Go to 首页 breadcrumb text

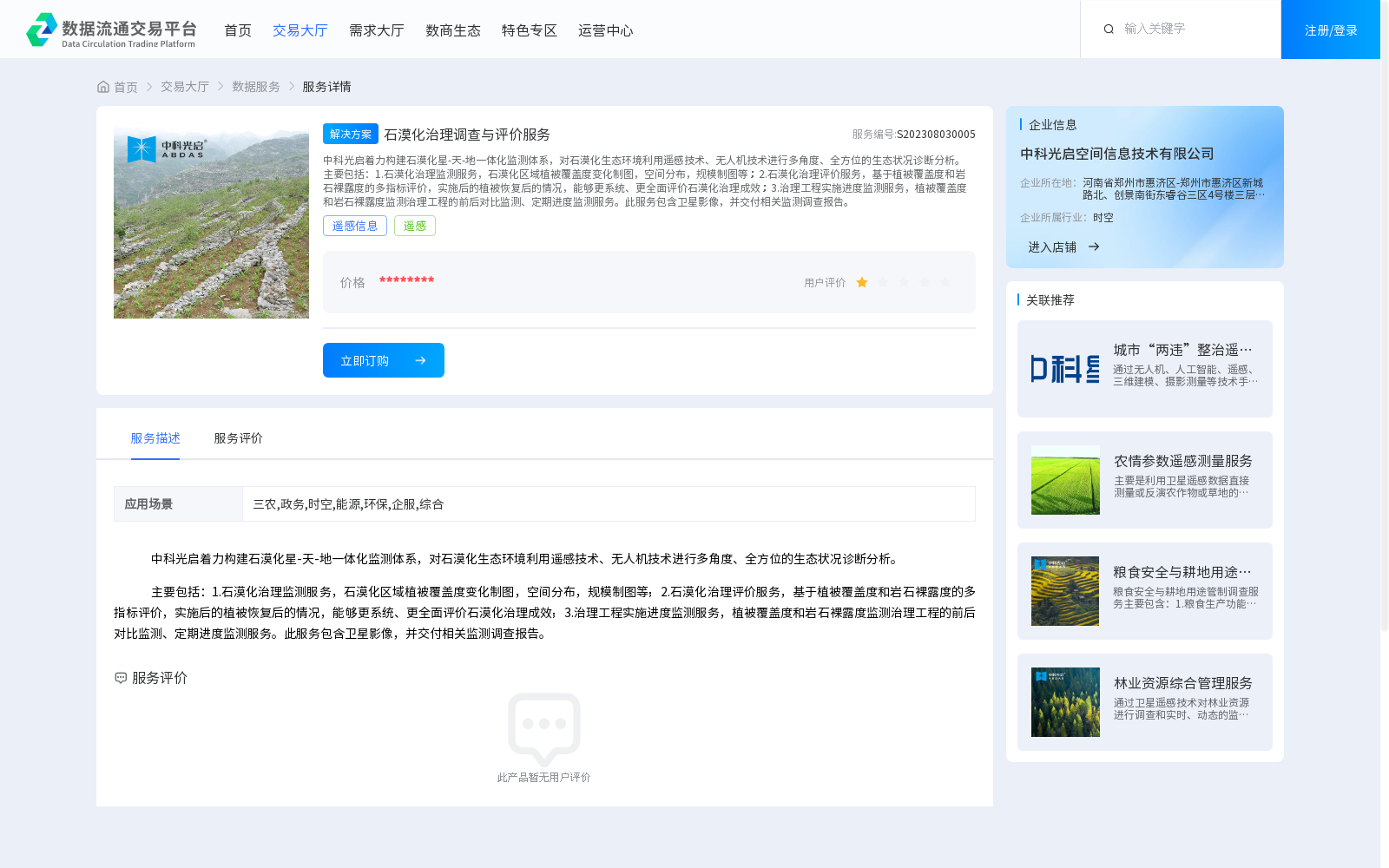126,87
